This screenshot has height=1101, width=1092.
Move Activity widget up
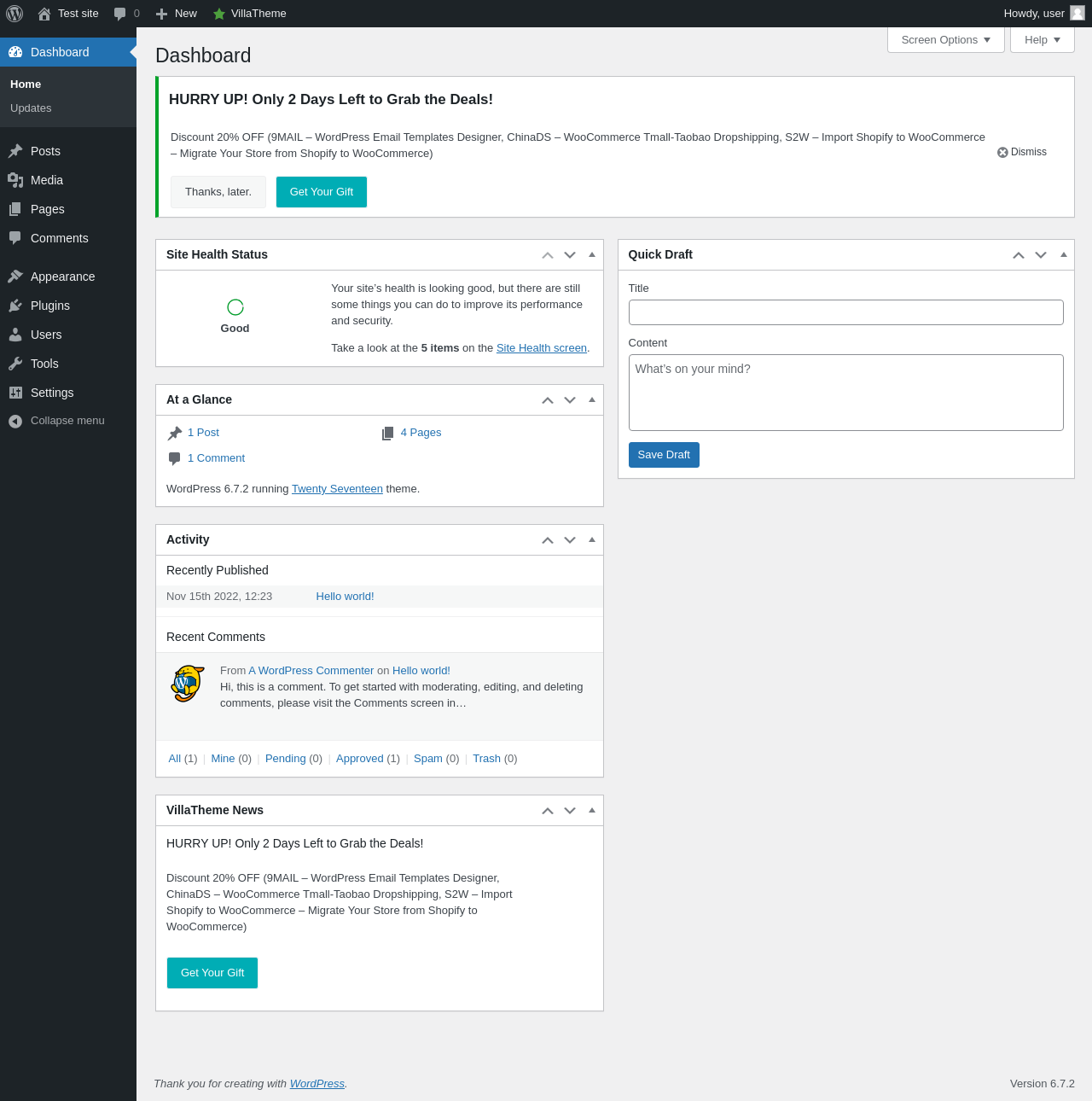548,540
